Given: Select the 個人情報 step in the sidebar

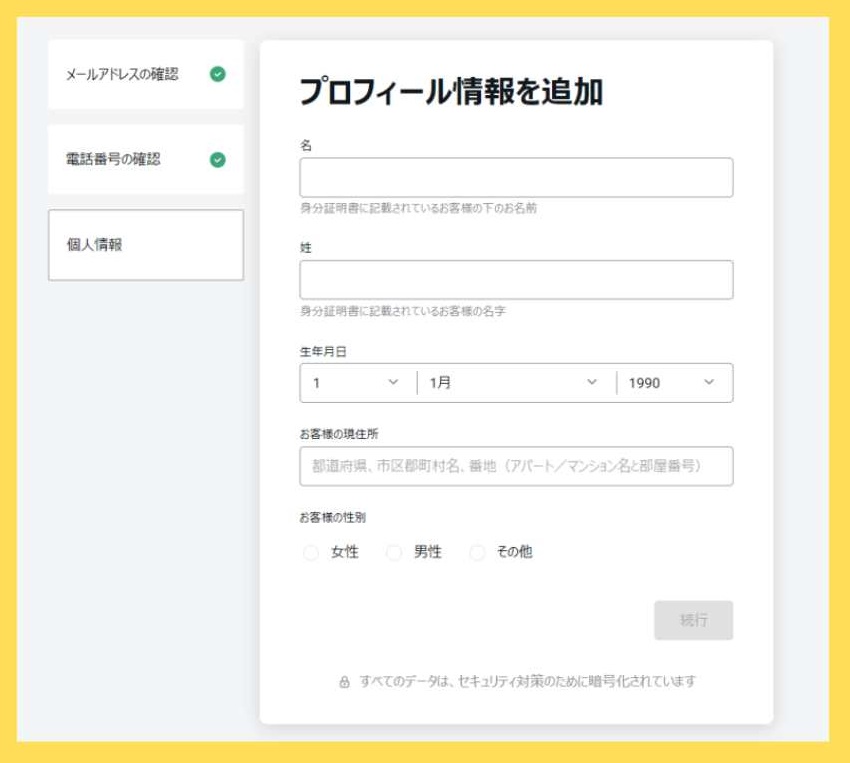Looking at the screenshot, I should coord(145,244).
